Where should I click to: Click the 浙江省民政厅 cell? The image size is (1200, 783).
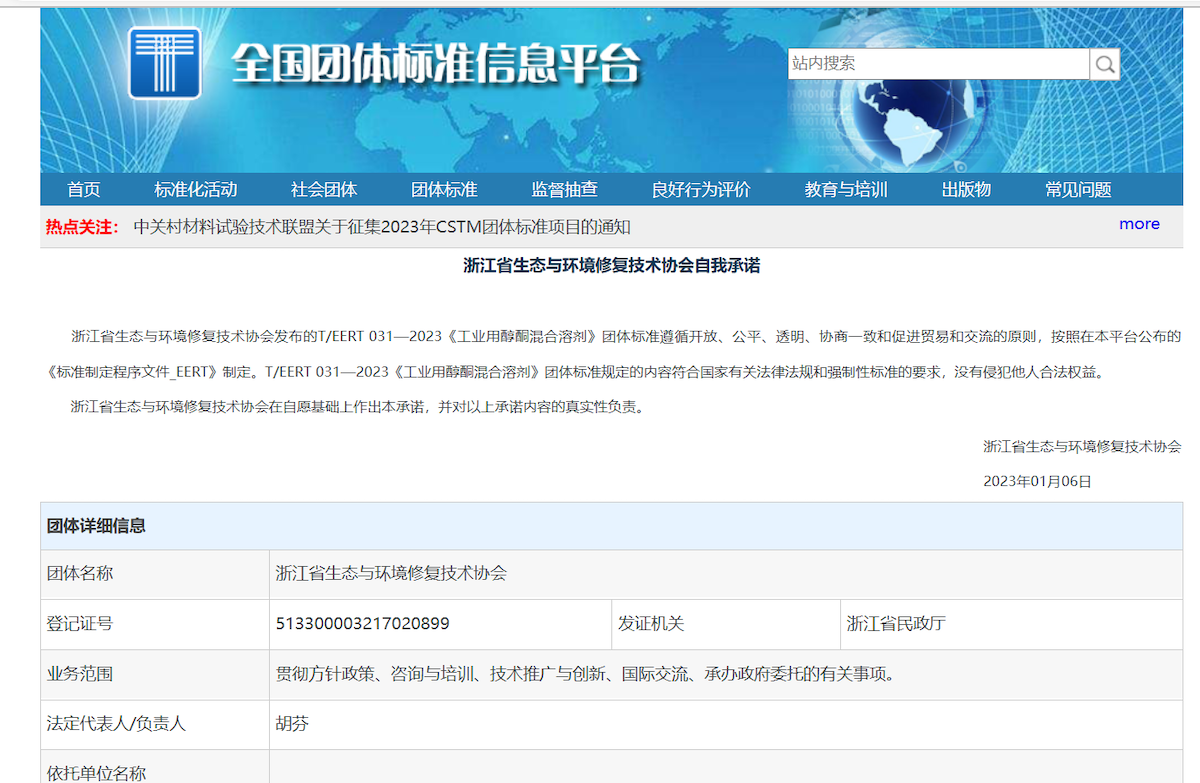[1012, 624]
